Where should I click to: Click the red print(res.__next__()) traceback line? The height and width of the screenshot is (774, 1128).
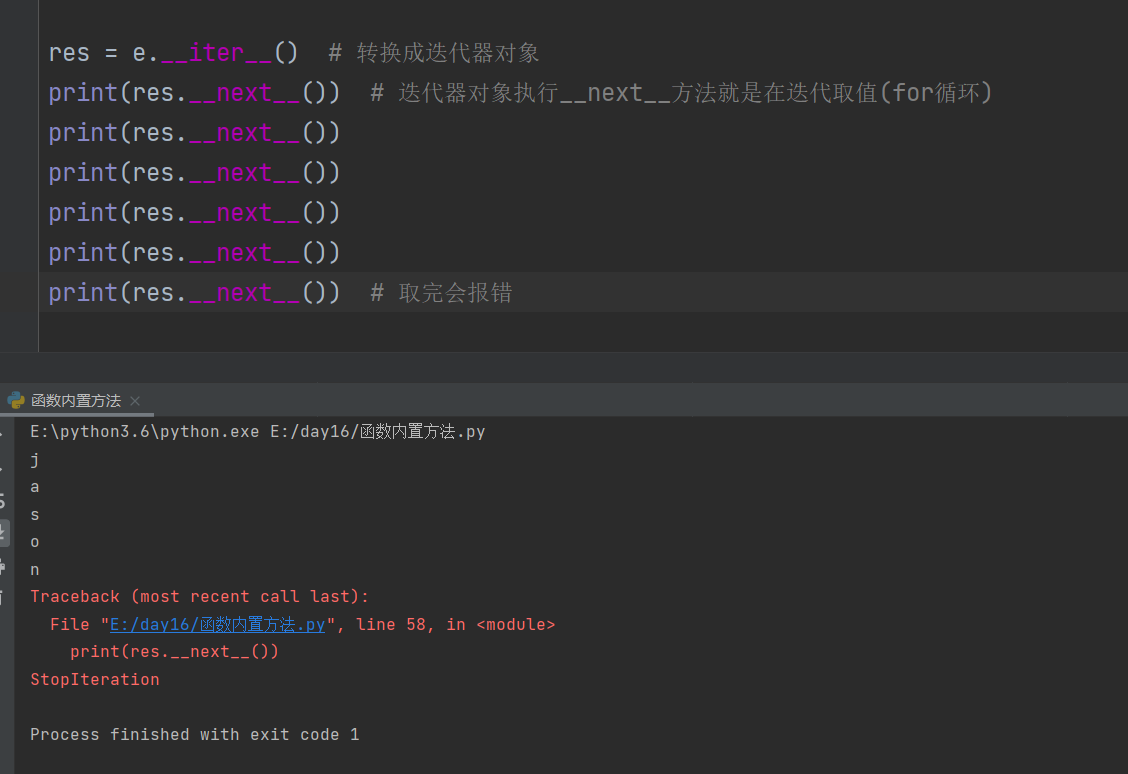pos(174,652)
